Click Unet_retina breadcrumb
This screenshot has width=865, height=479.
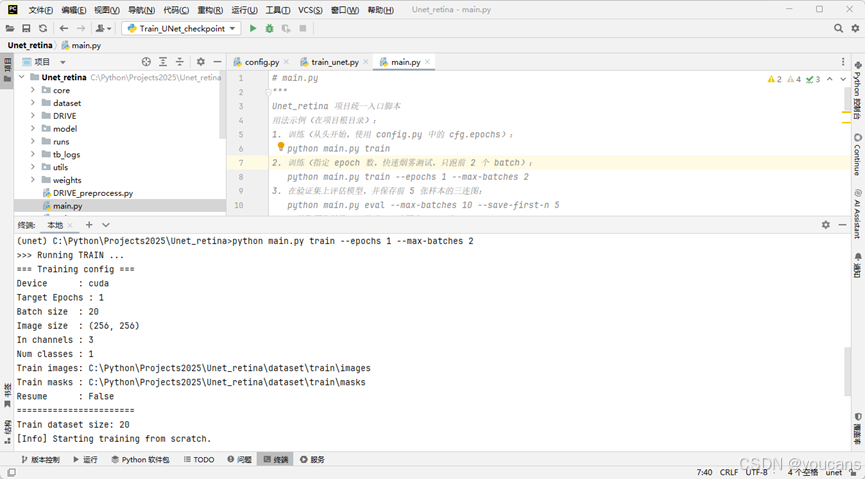(30, 45)
